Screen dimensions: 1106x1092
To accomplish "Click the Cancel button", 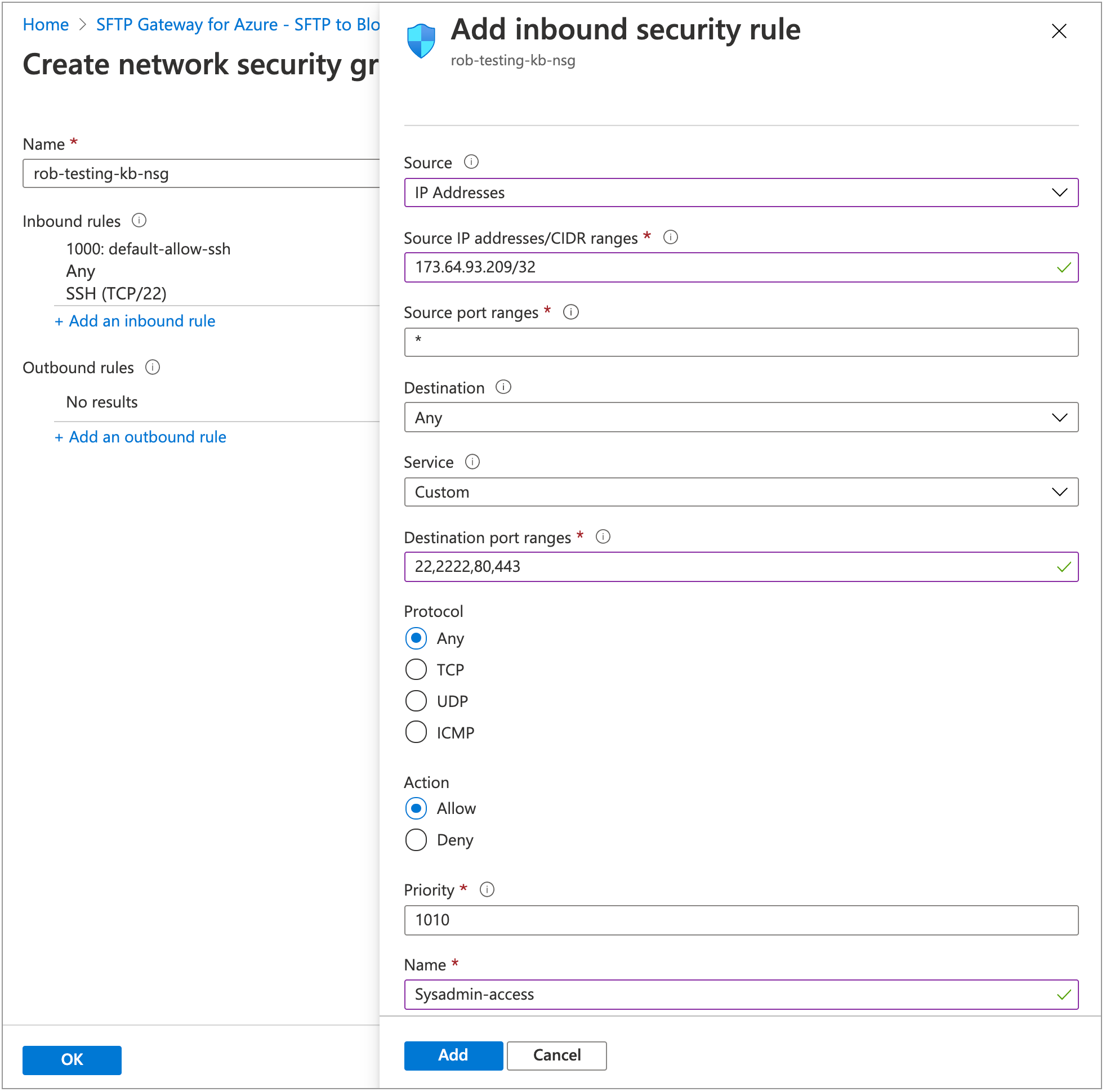I will [x=557, y=1055].
